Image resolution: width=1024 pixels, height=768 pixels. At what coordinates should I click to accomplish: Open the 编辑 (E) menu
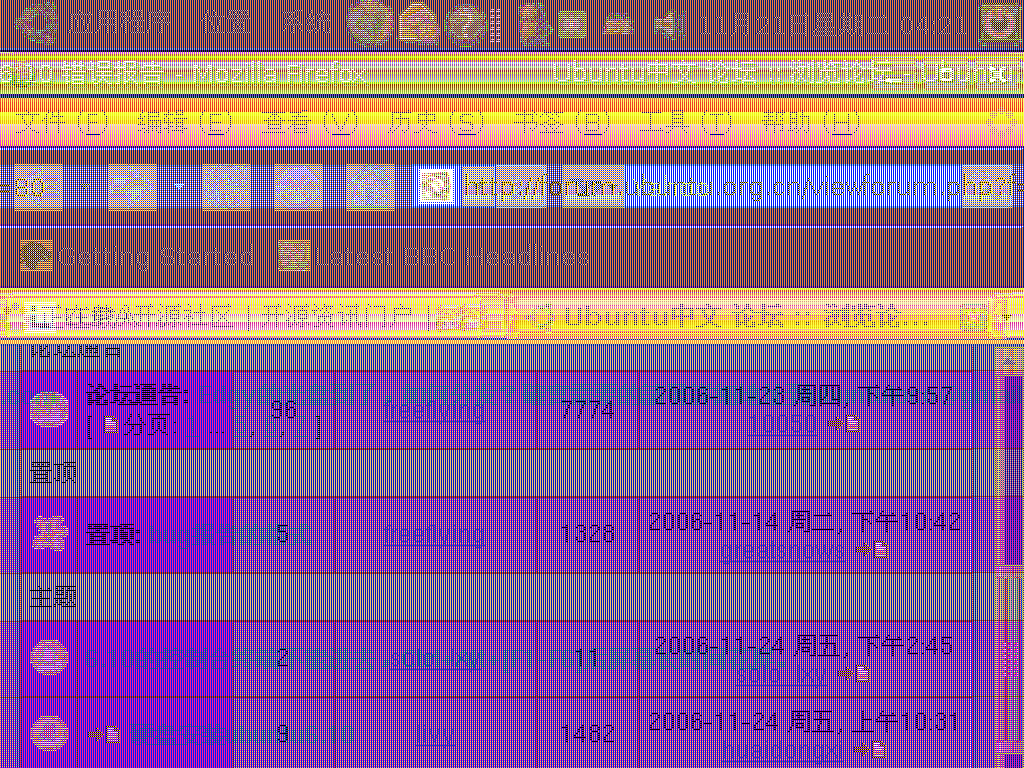(184, 123)
